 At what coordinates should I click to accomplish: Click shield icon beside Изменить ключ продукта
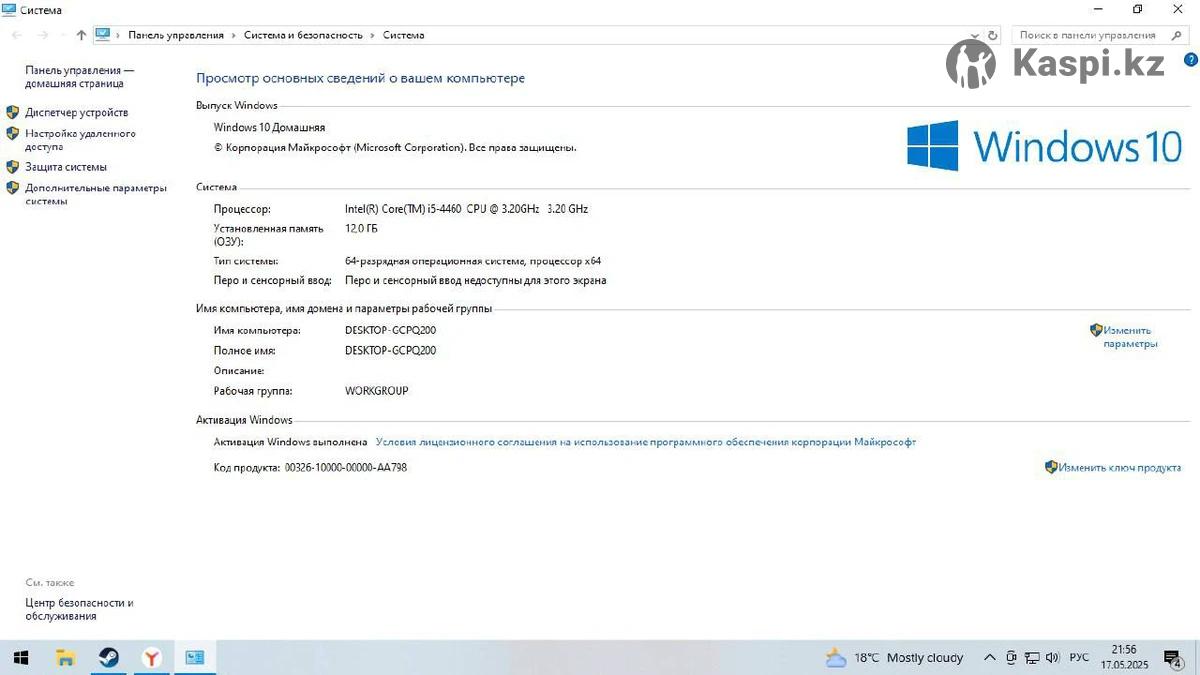pyautogui.click(x=1051, y=467)
